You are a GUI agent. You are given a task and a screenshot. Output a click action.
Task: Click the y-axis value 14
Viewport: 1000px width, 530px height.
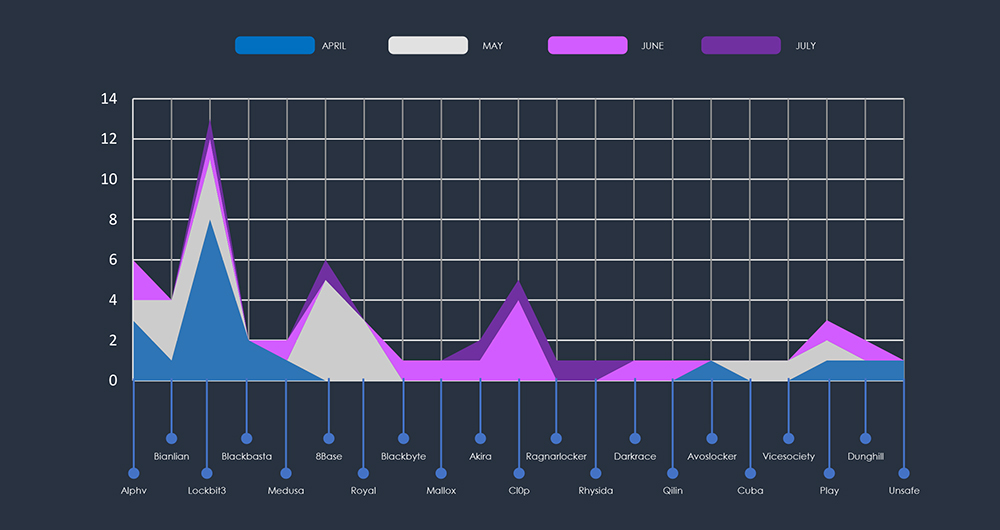point(109,99)
